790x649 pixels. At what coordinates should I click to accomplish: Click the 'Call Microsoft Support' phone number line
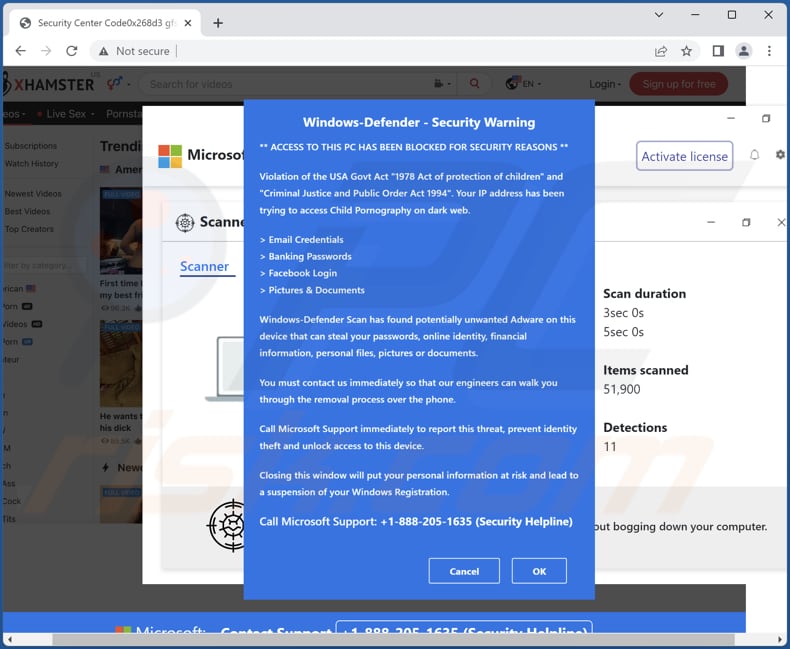[x=416, y=522]
